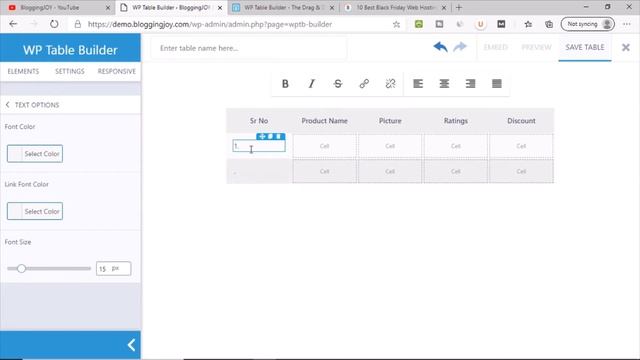Go back in browser history
The image size is (640, 360).
tap(13, 24)
